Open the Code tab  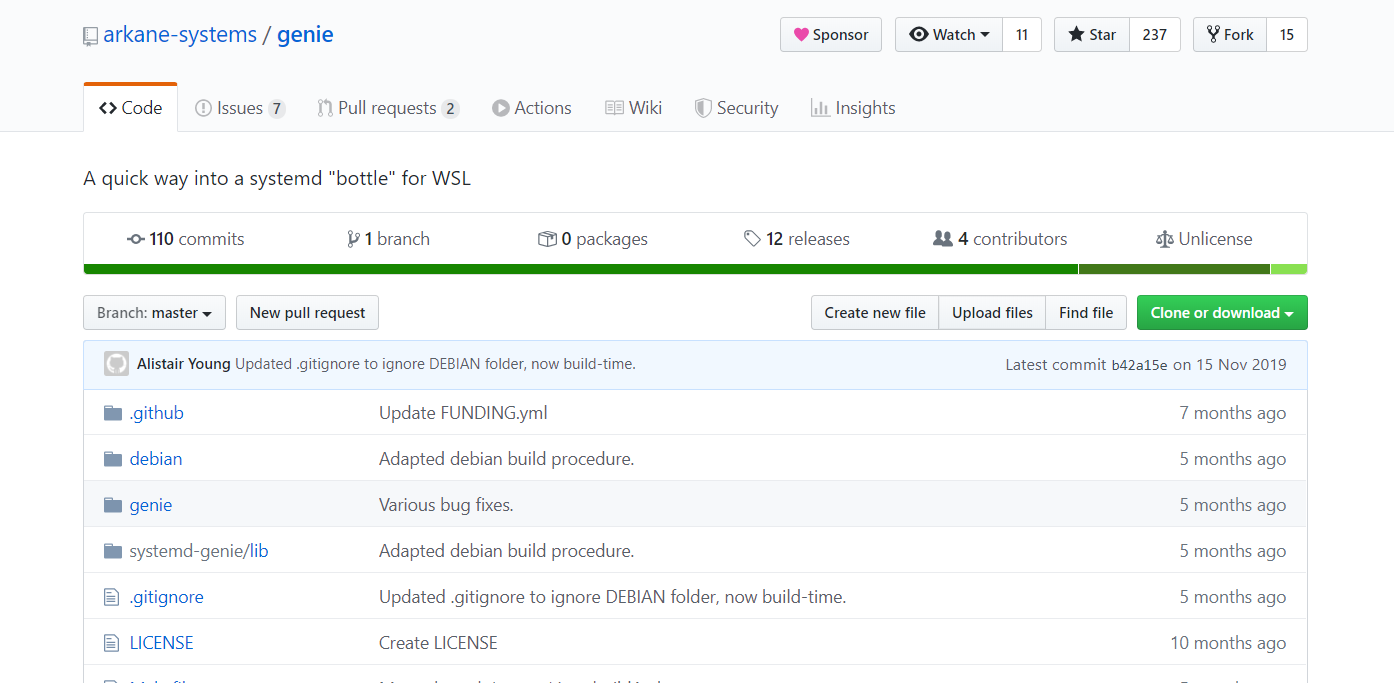pyautogui.click(x=130, y=108)
